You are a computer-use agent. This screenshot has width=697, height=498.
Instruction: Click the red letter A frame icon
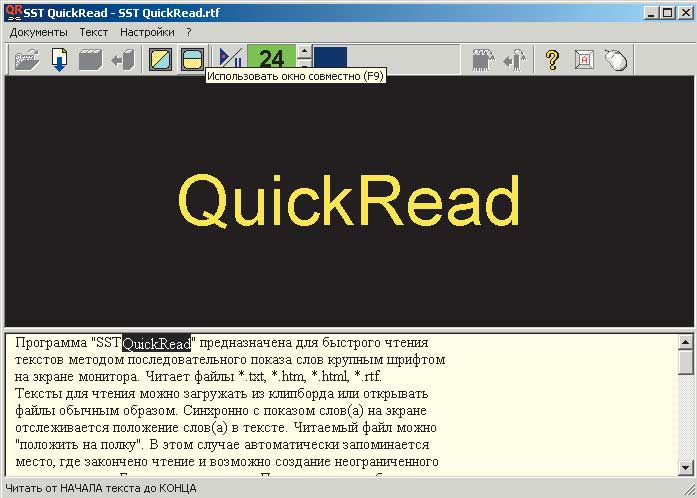584,59
